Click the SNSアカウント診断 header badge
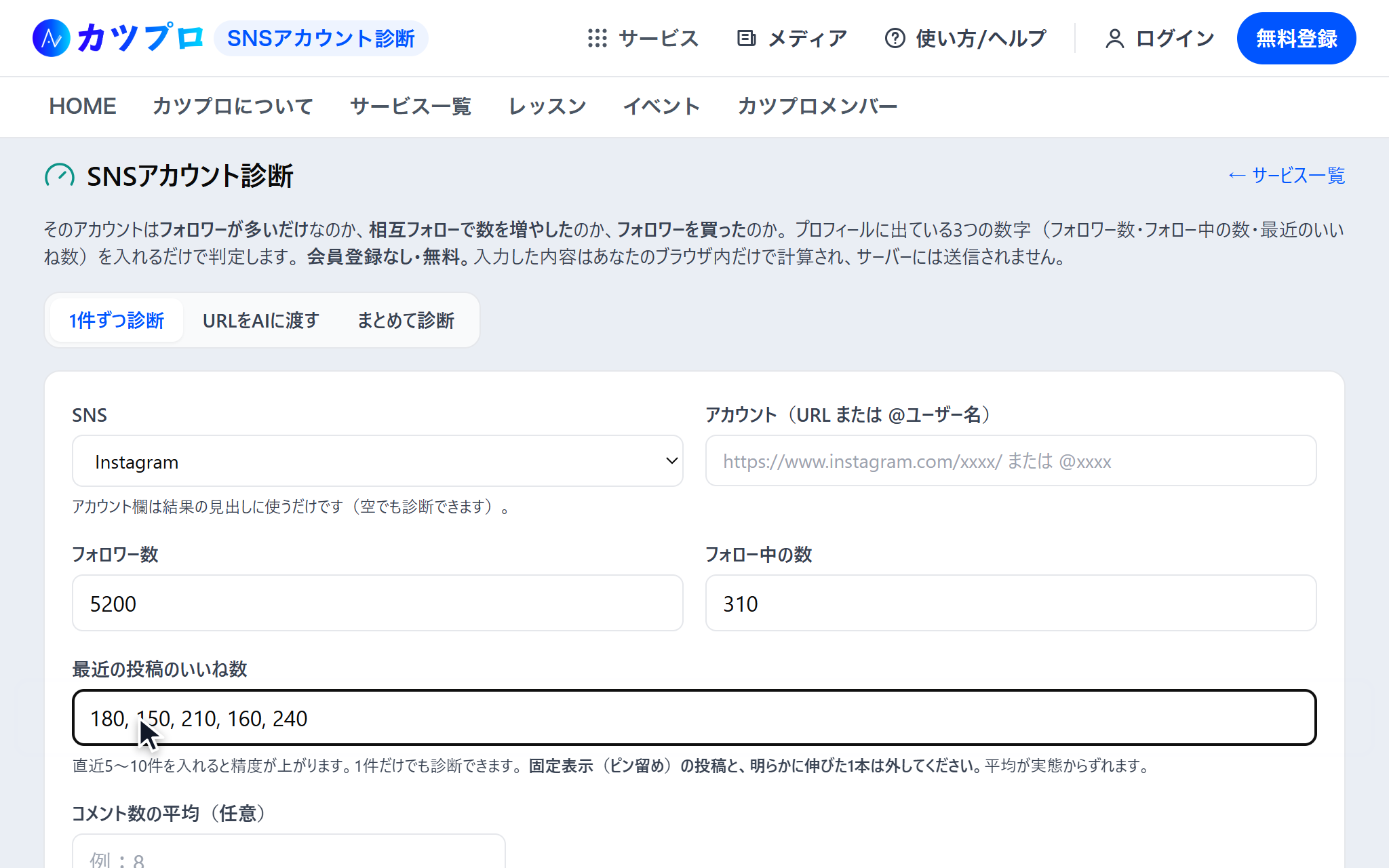 click(321, 38)
